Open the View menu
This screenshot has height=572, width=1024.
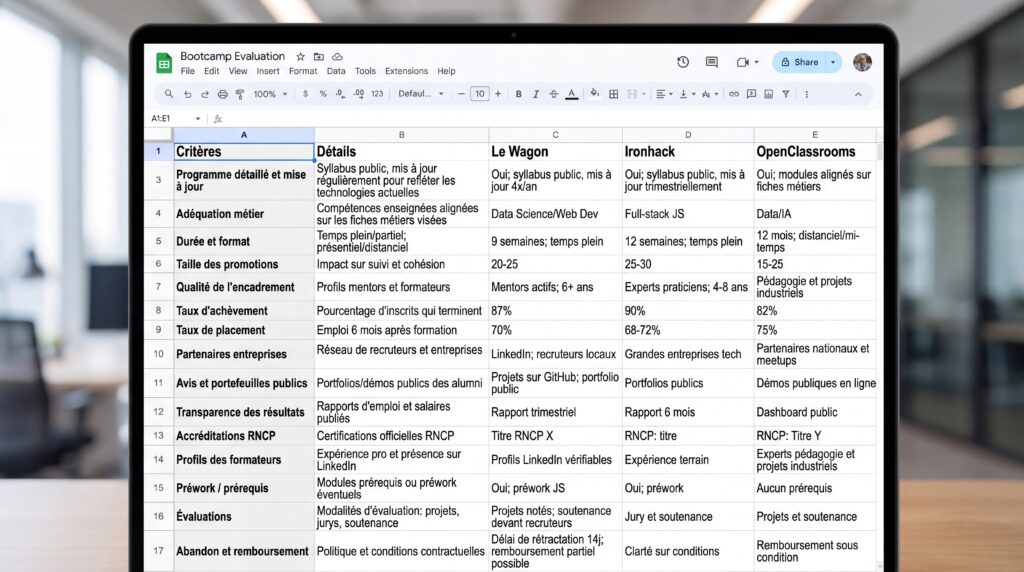(238, 71)
